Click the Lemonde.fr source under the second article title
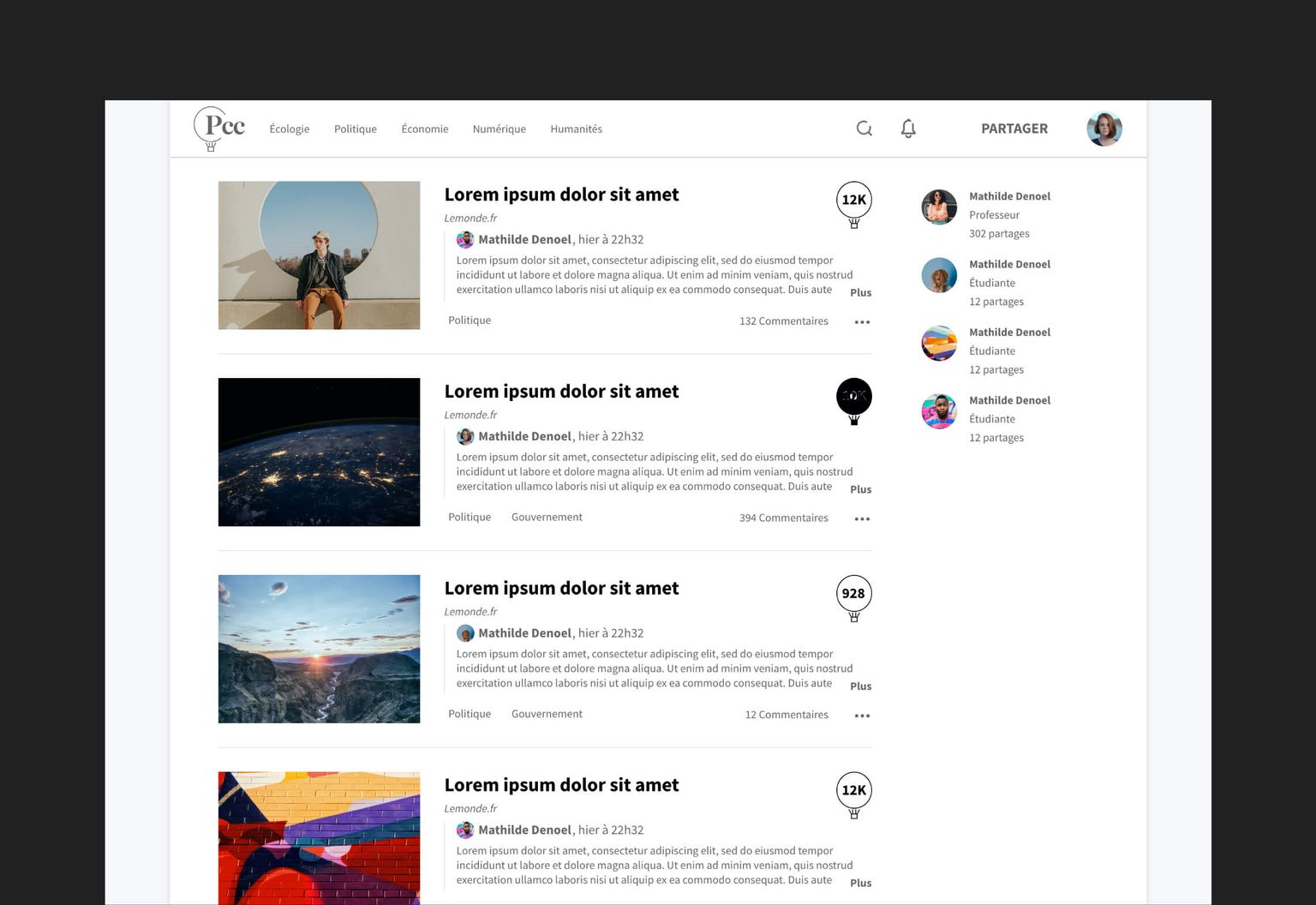This screenshot has width=1316, height=905. click(470, 415)
